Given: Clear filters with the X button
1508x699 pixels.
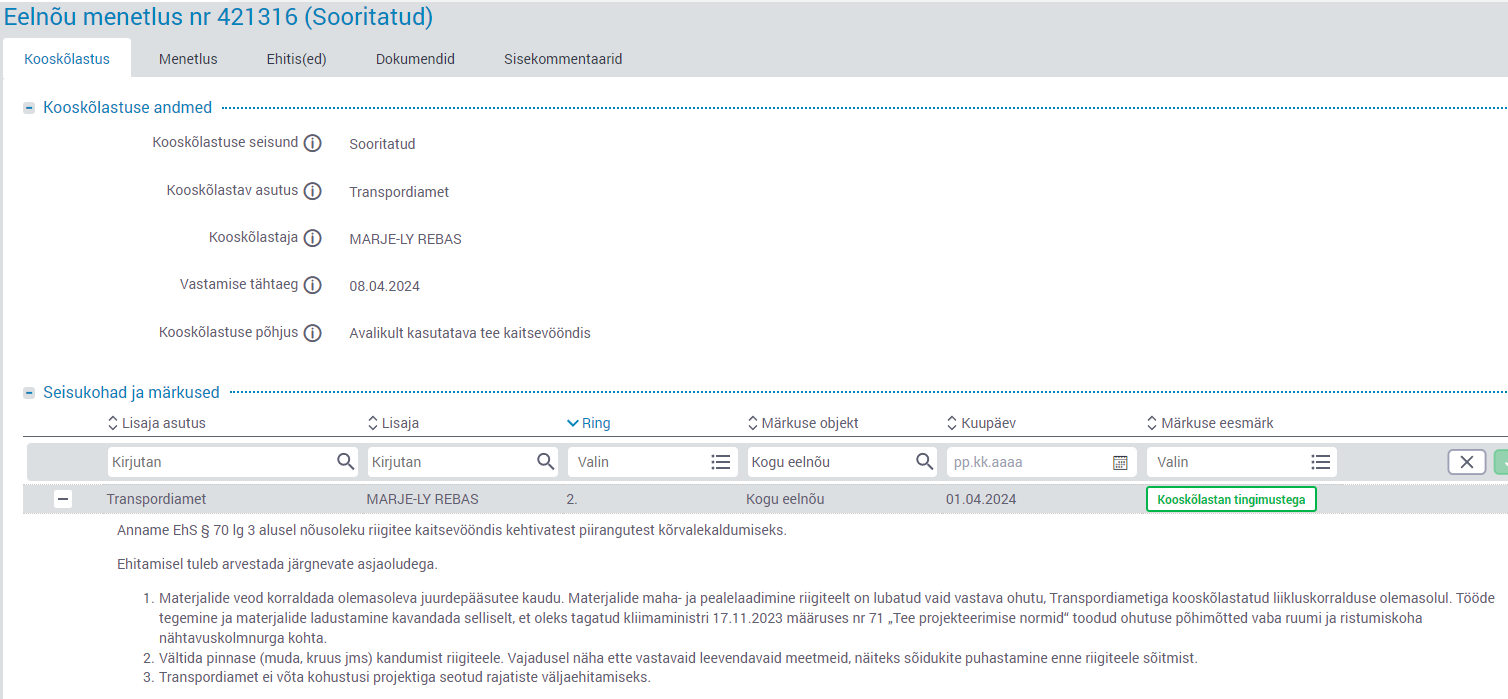Looking at the screenshot, I should coord(1466,462).
